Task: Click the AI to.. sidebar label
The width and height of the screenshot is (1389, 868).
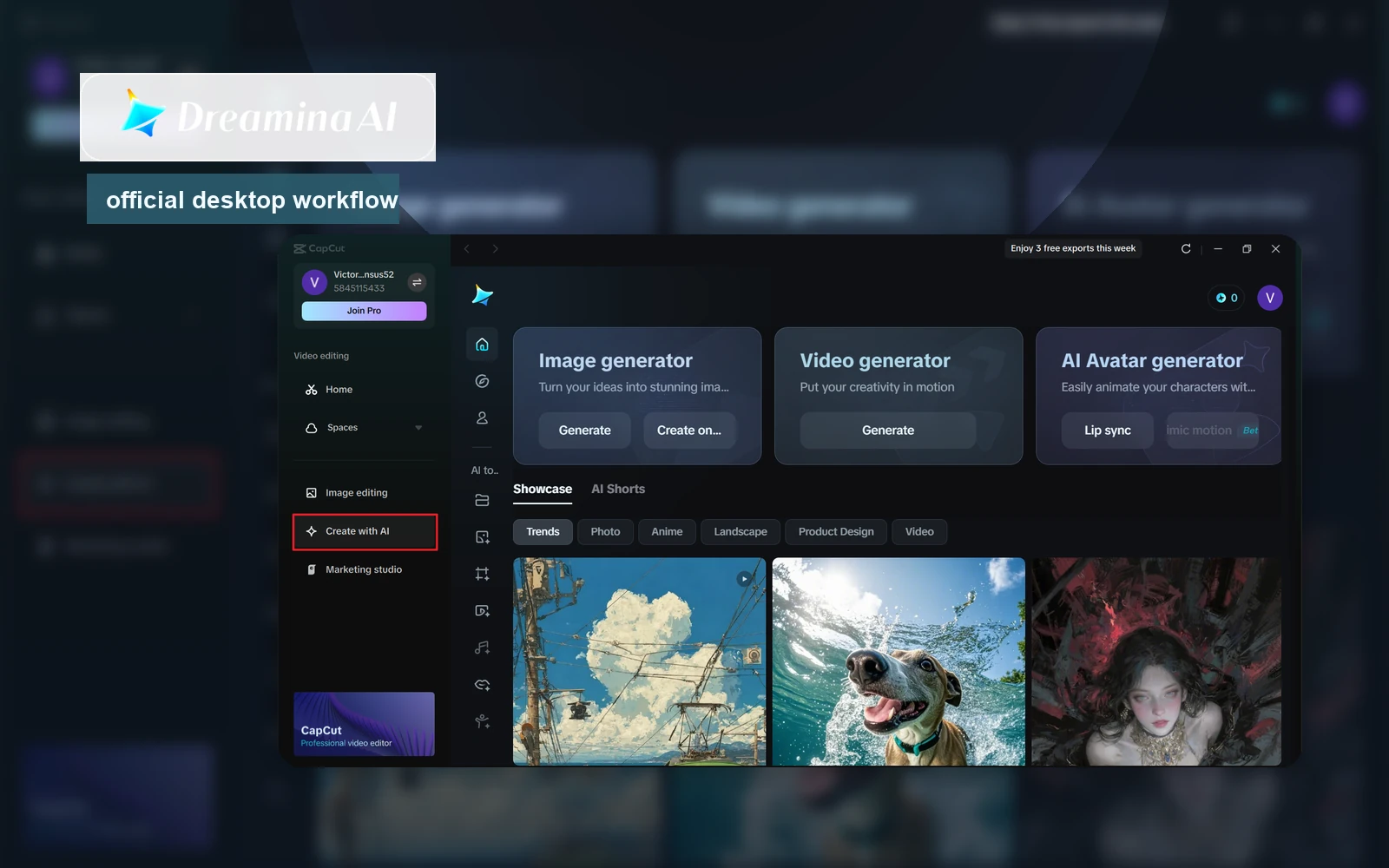Action: click(484, 470)
